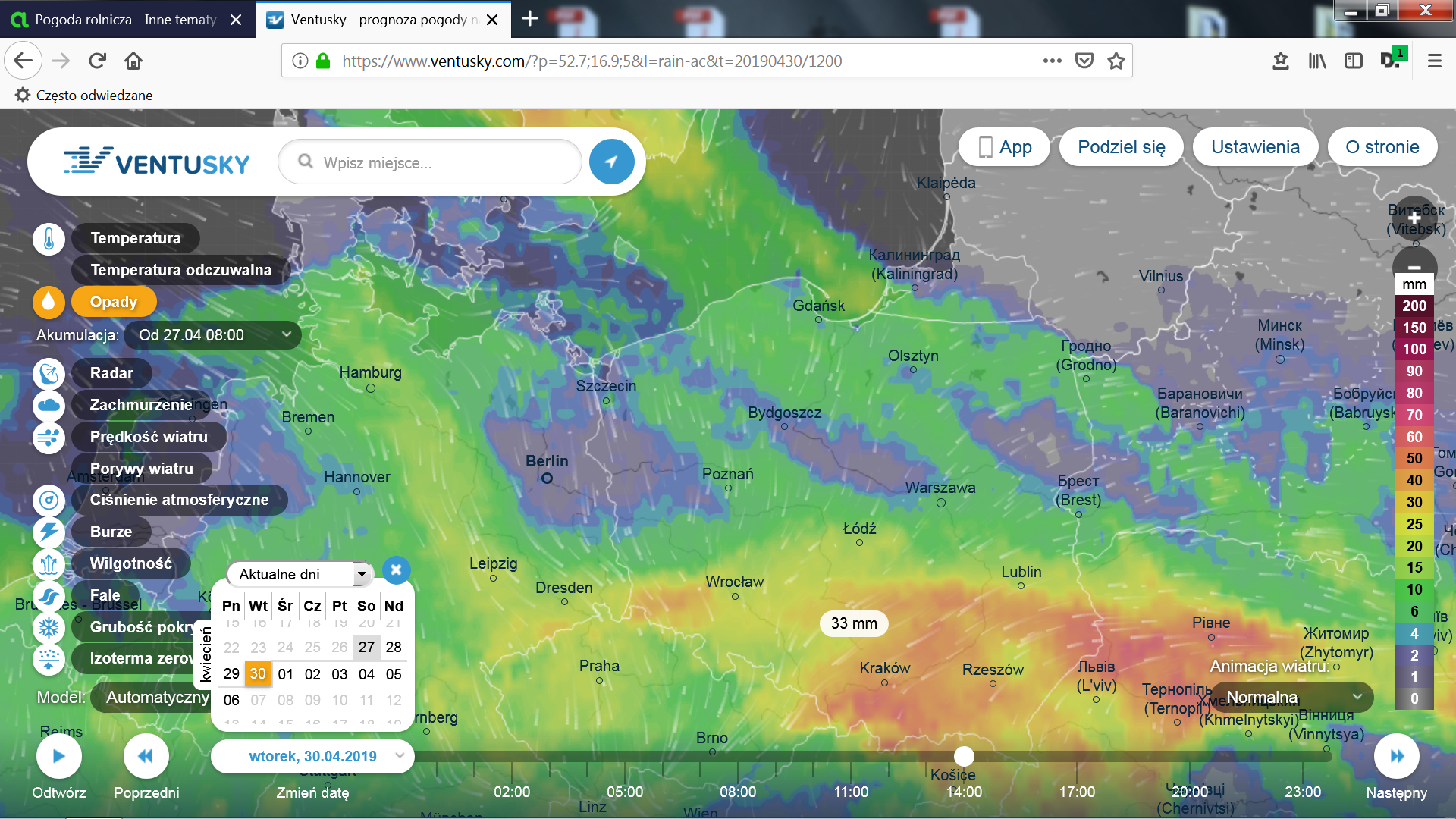Enable the Opady precipitation layer
Image resolution: width=1456 pixels, height=819 pixels.
click(x=114, y=302)
